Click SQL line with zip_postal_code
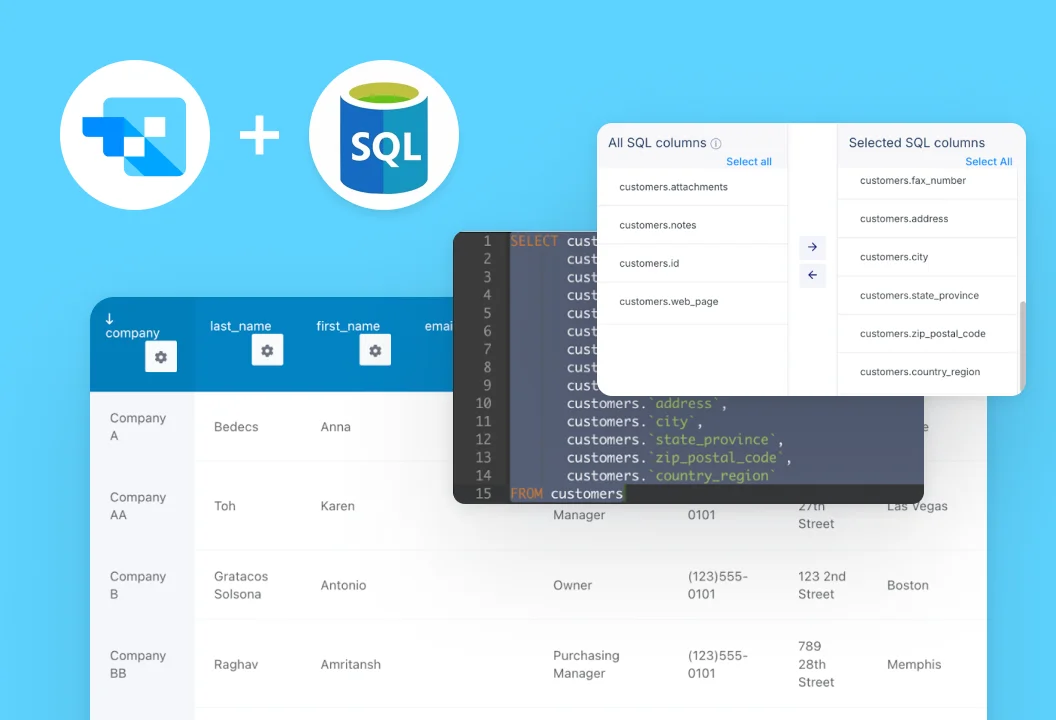The height and width of the screenshot is (720, 1056). point(679,457)
